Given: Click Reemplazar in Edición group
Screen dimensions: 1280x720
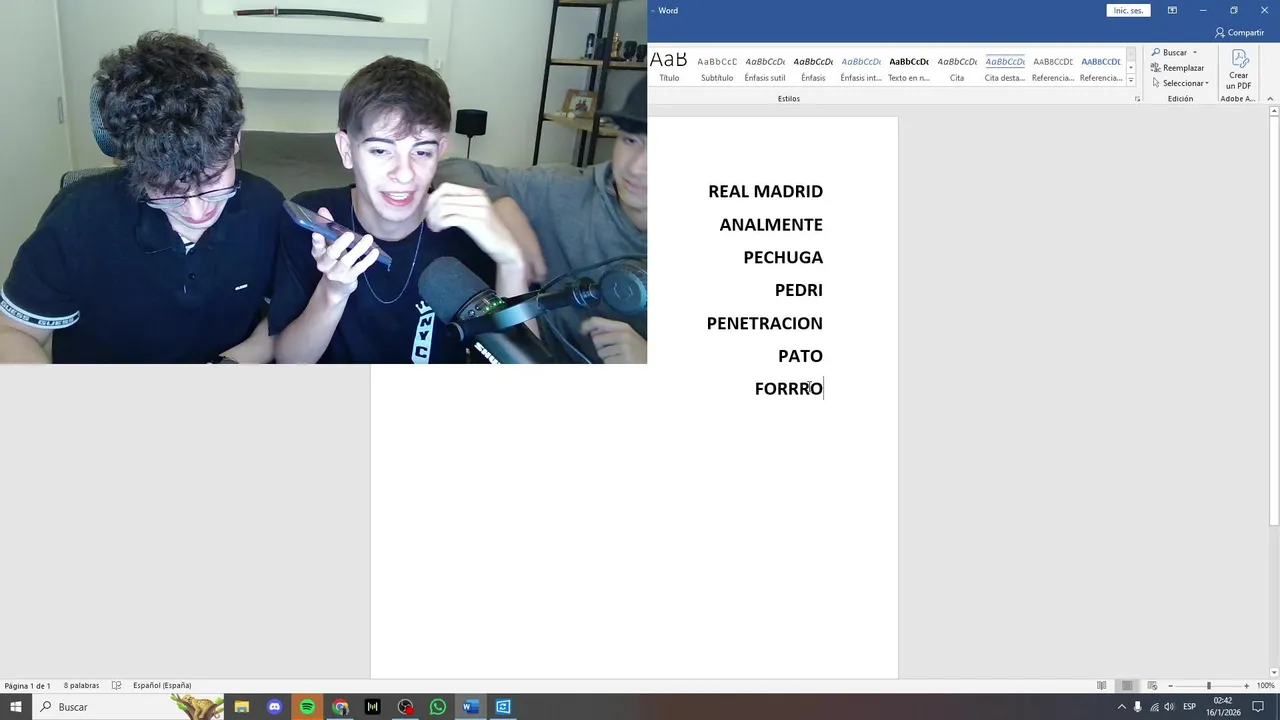Looking at the screenshot, I should click(x=1177, y=68).
